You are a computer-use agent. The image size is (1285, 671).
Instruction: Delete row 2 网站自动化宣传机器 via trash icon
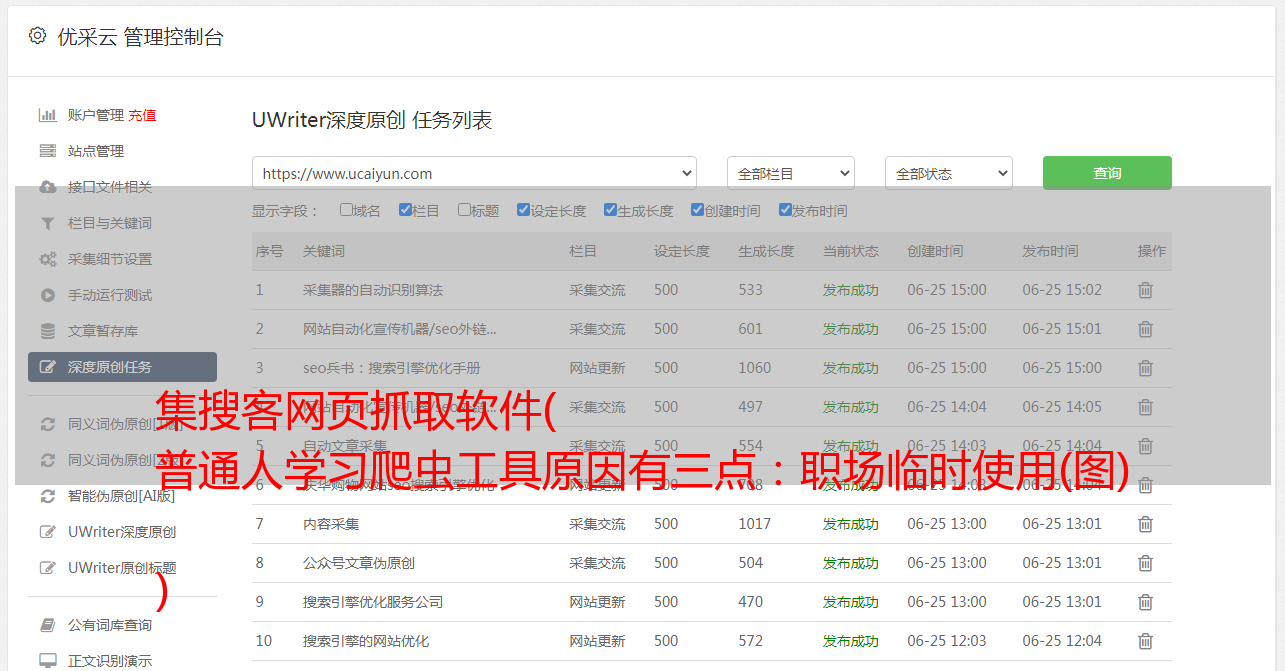tap(1145, 329)
